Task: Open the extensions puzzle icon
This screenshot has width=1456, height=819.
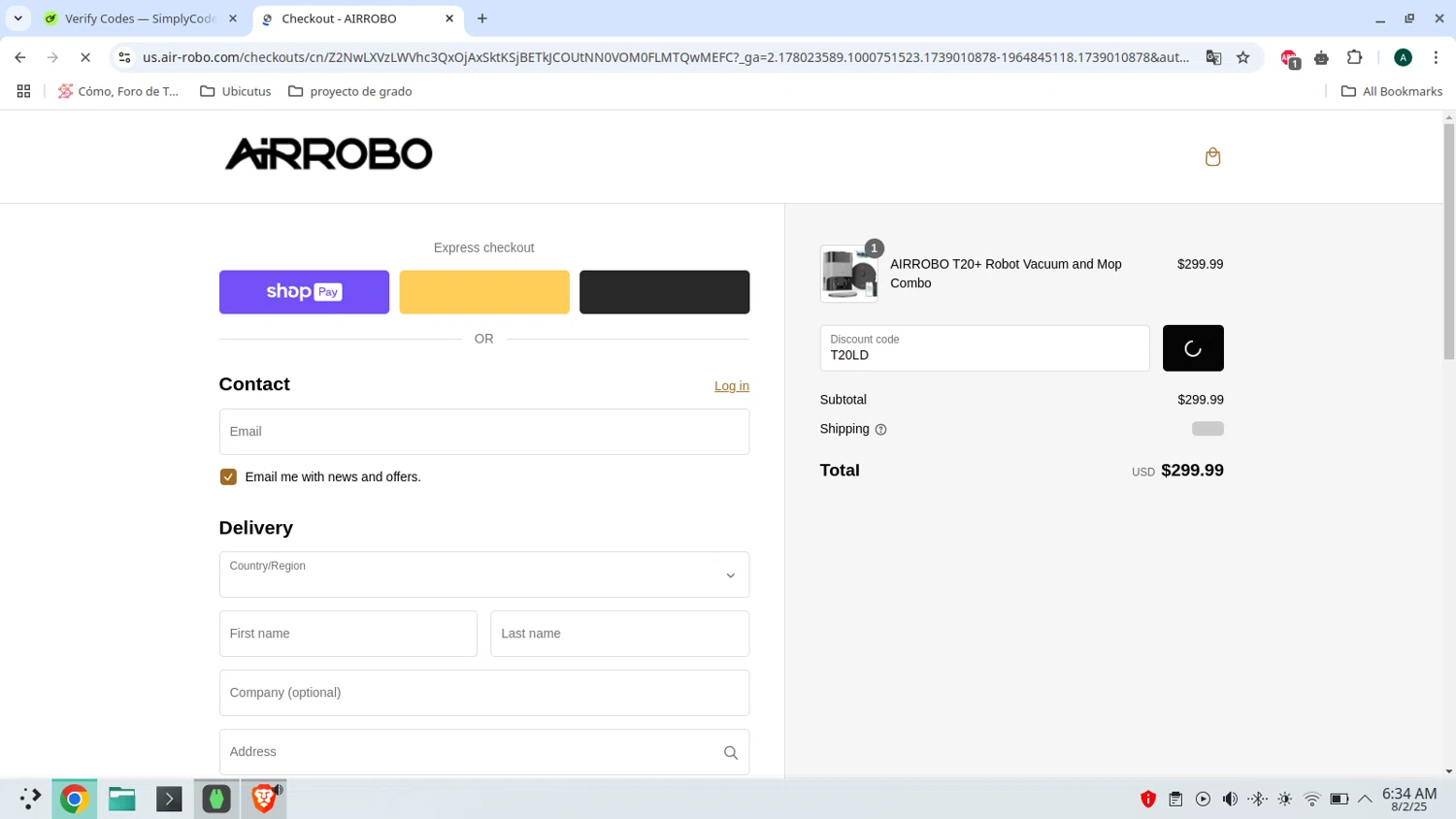Action: [1354, 57]
